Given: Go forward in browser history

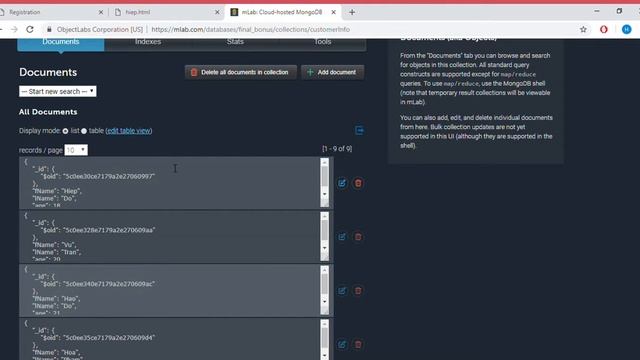Looking at the screenshot, I should [x=14, y=29].
